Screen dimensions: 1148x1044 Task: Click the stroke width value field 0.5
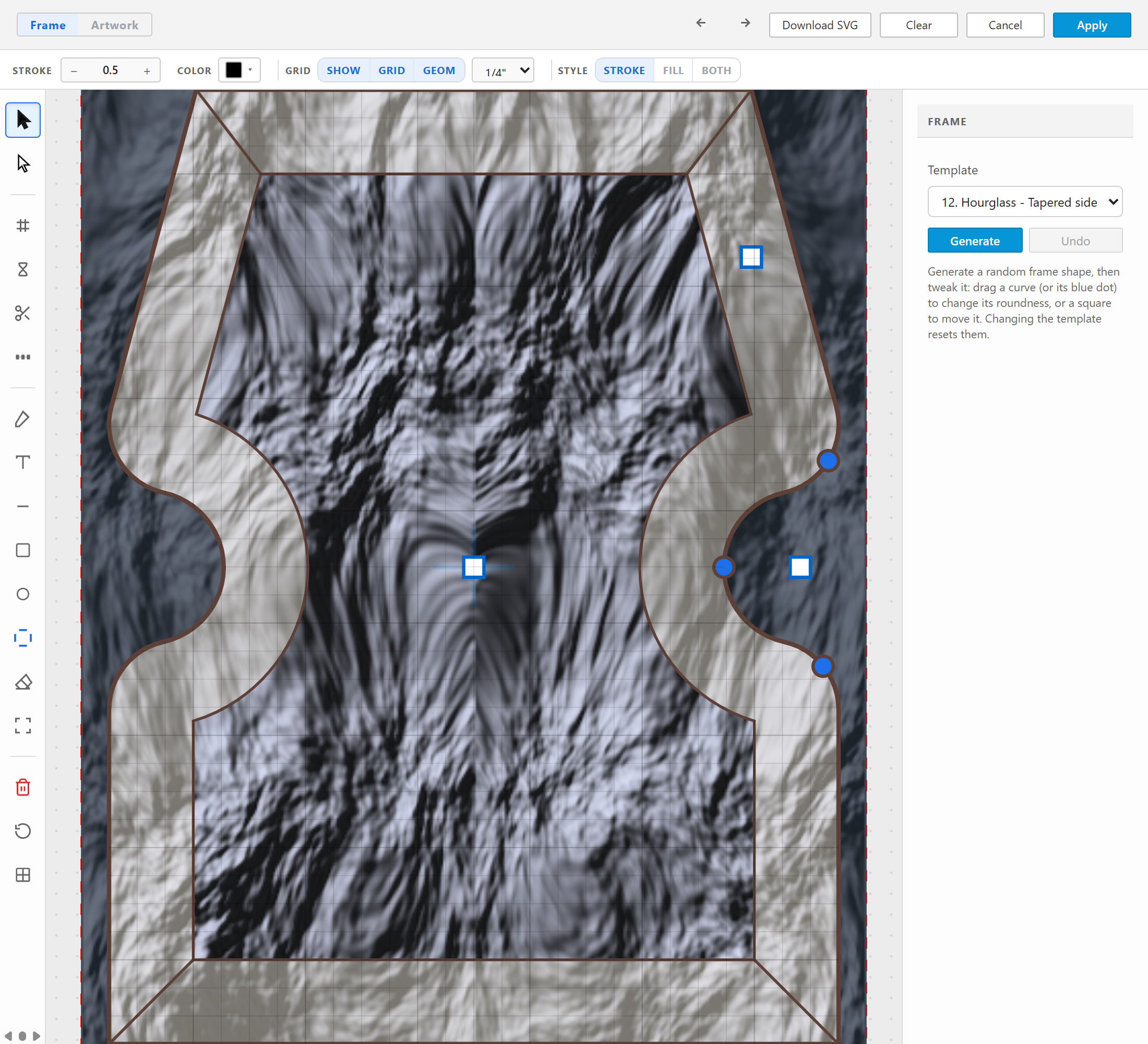(111, 70)
